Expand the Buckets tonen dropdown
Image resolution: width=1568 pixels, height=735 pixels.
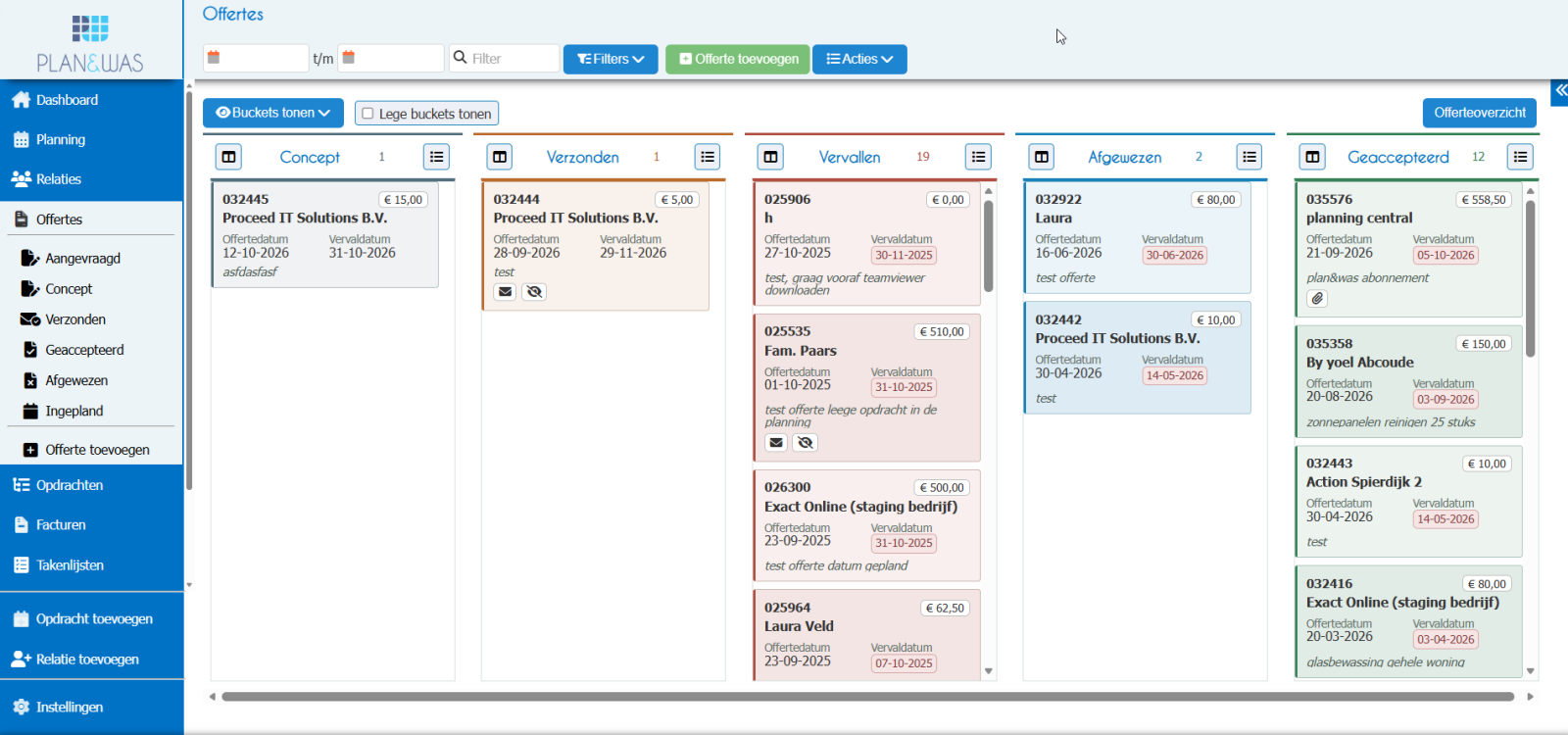pyautogui.click(x=273, y=113)
